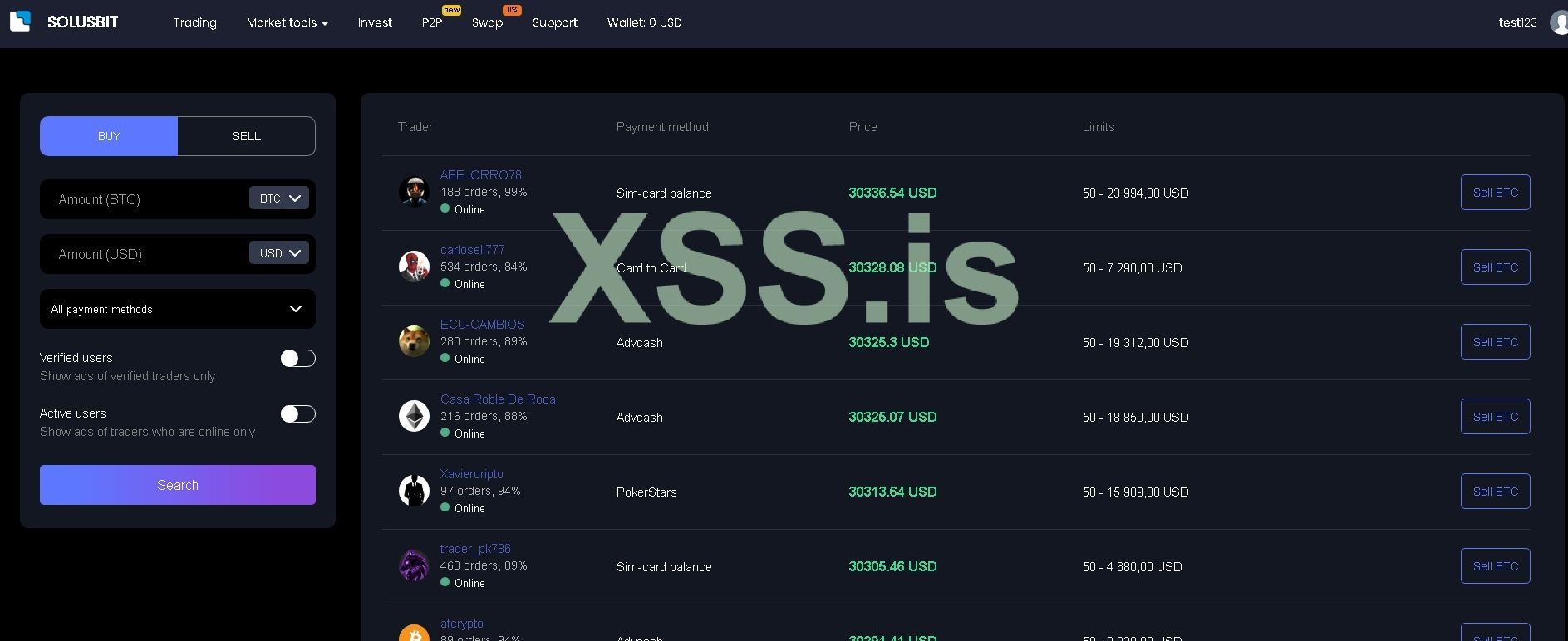This screenshot has width=1568, height=641.
Task: Expand the All payment methods dropdown
Action: [x=178, y=309]
